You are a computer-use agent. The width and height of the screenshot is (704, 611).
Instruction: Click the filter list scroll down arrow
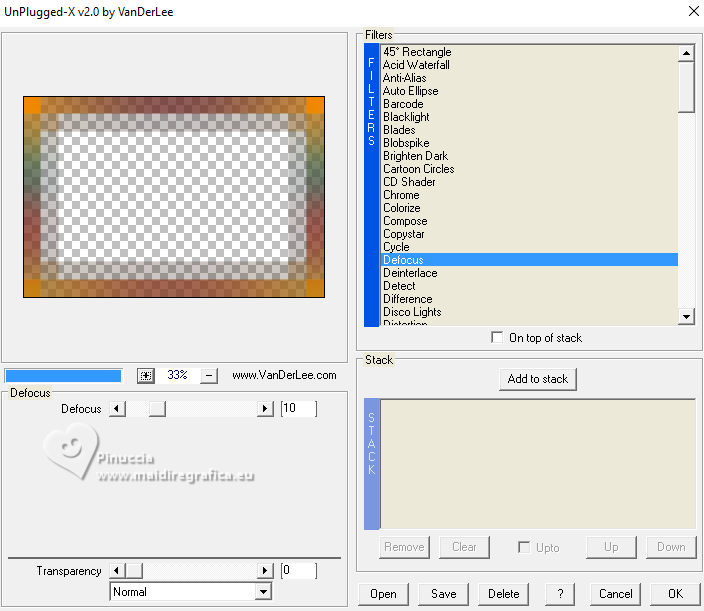686,316
